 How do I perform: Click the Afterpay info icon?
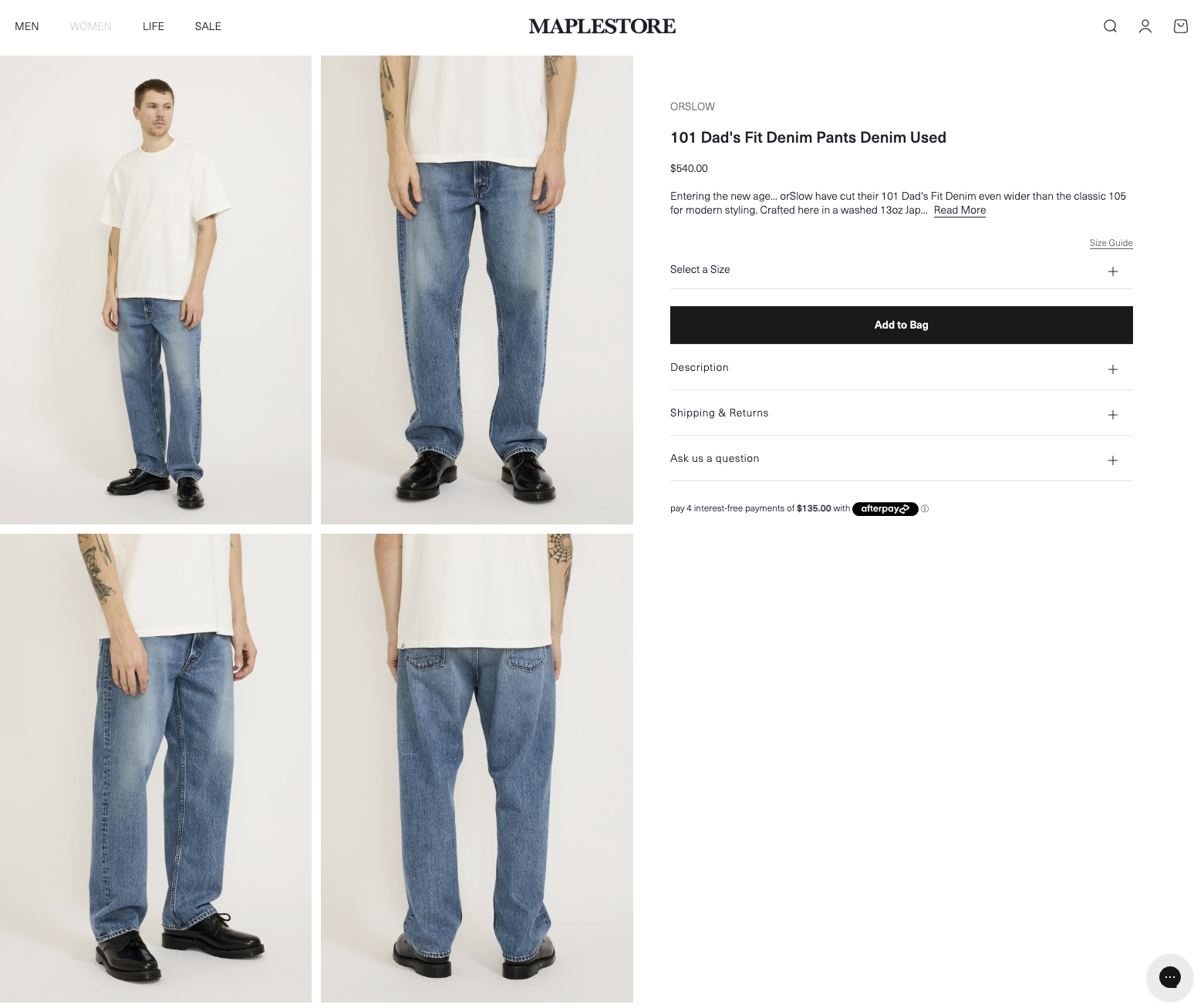point(925,509)
